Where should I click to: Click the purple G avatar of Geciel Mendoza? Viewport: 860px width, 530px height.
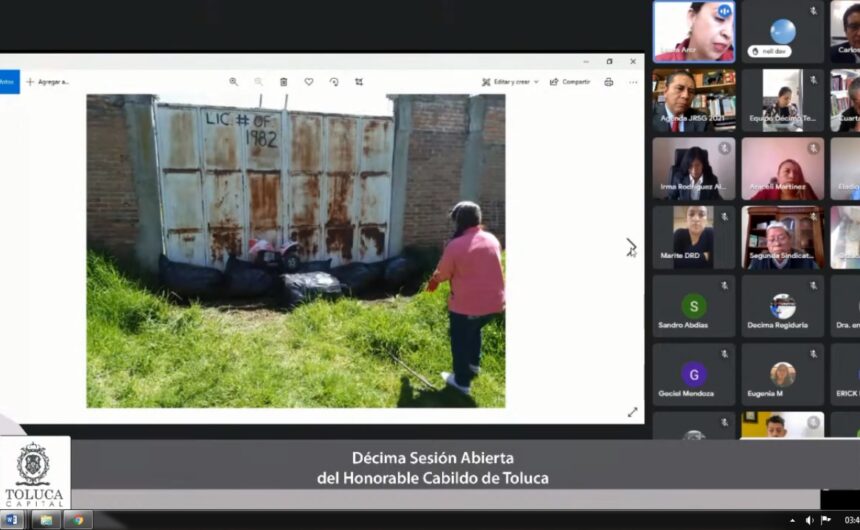point(694,374)
